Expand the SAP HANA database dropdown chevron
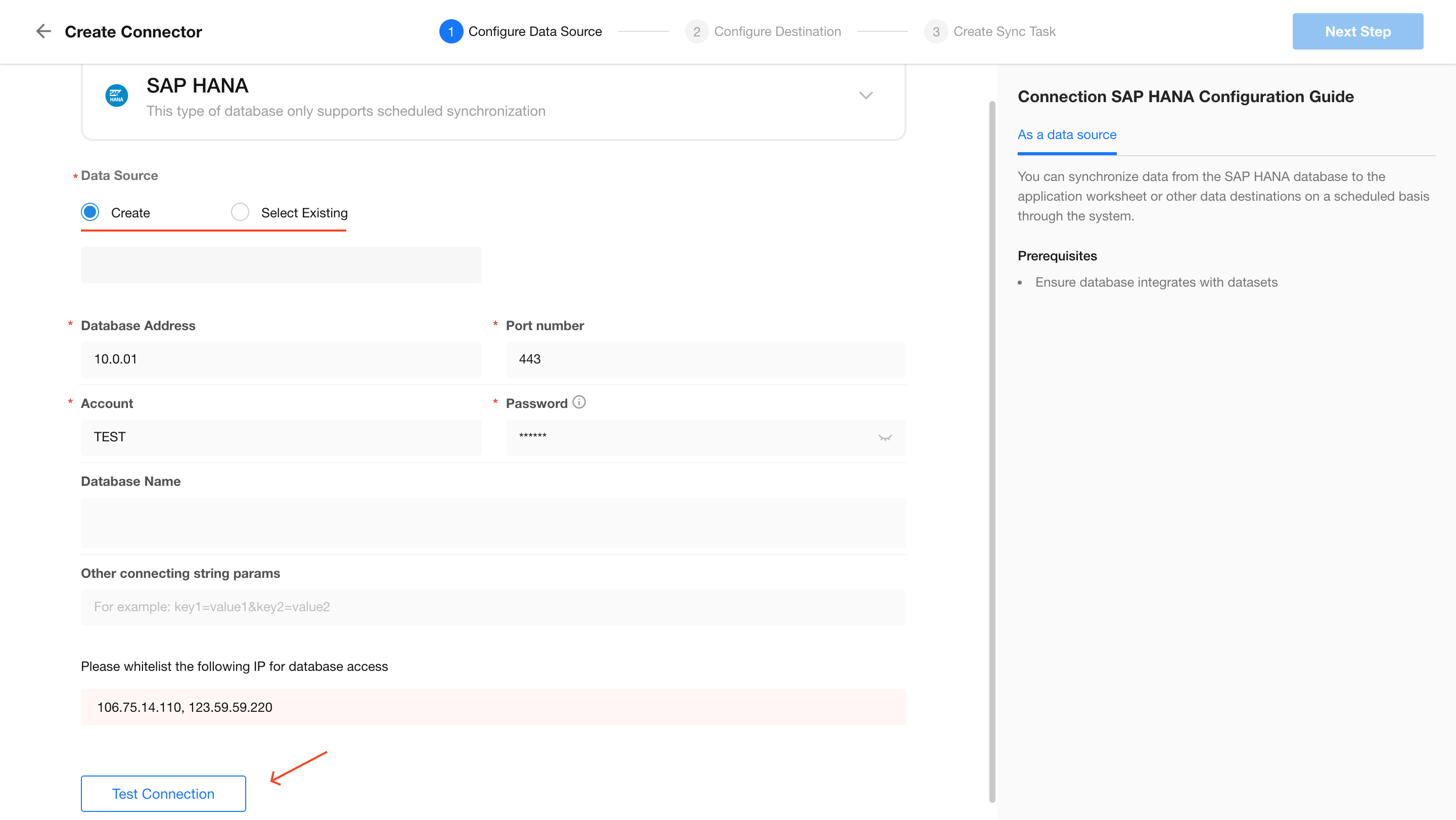 coord(866,96)
